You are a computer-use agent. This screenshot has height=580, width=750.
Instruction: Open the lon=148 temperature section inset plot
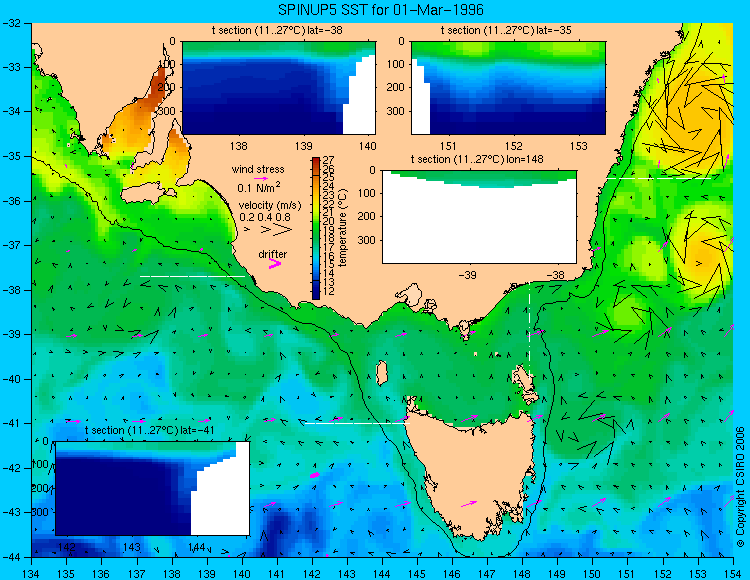479,217
